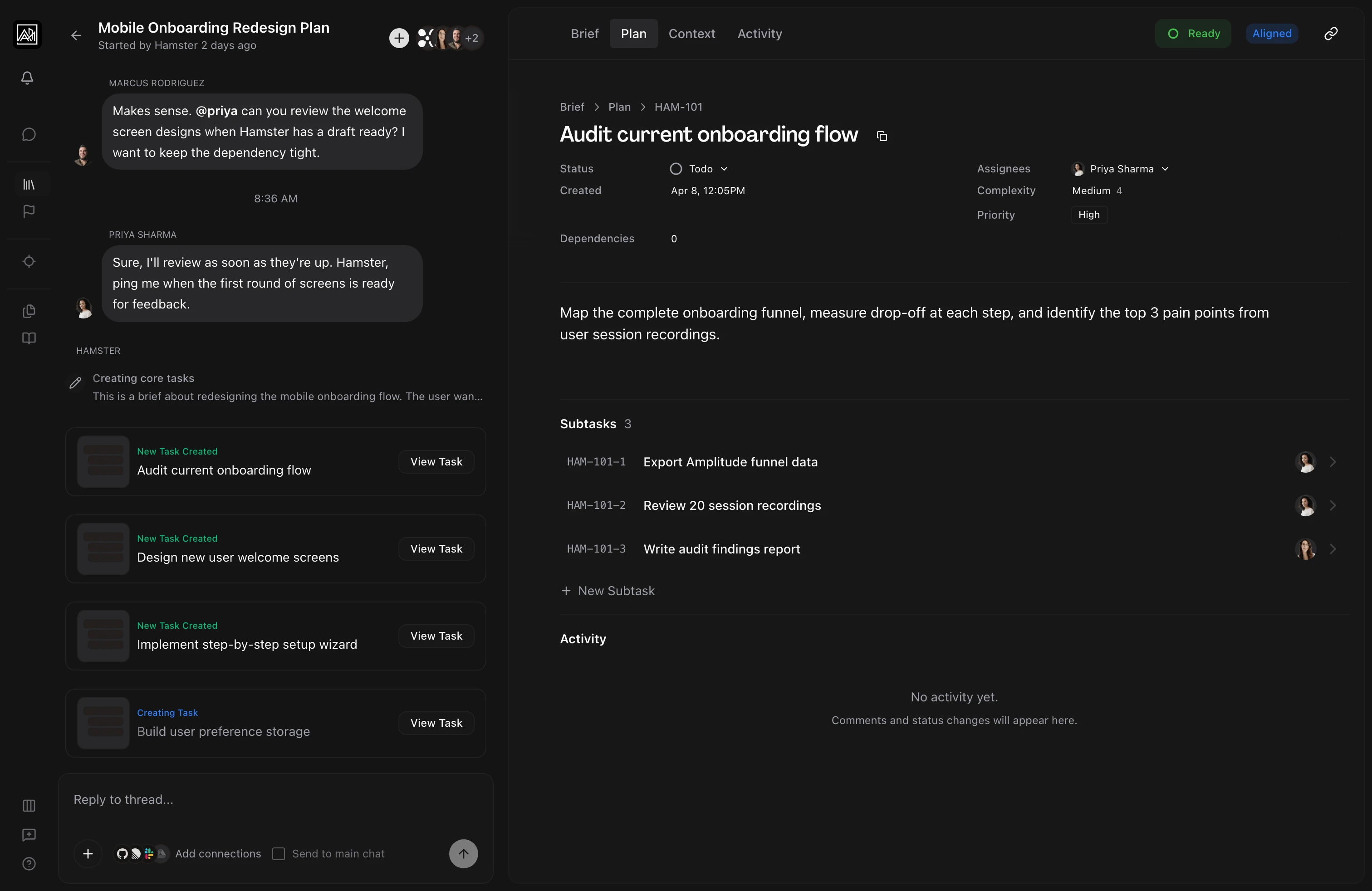This screenshot has width=1372, height=891.
Task: Open the Todo status dropdown
Action: click(x=724, y=168)
